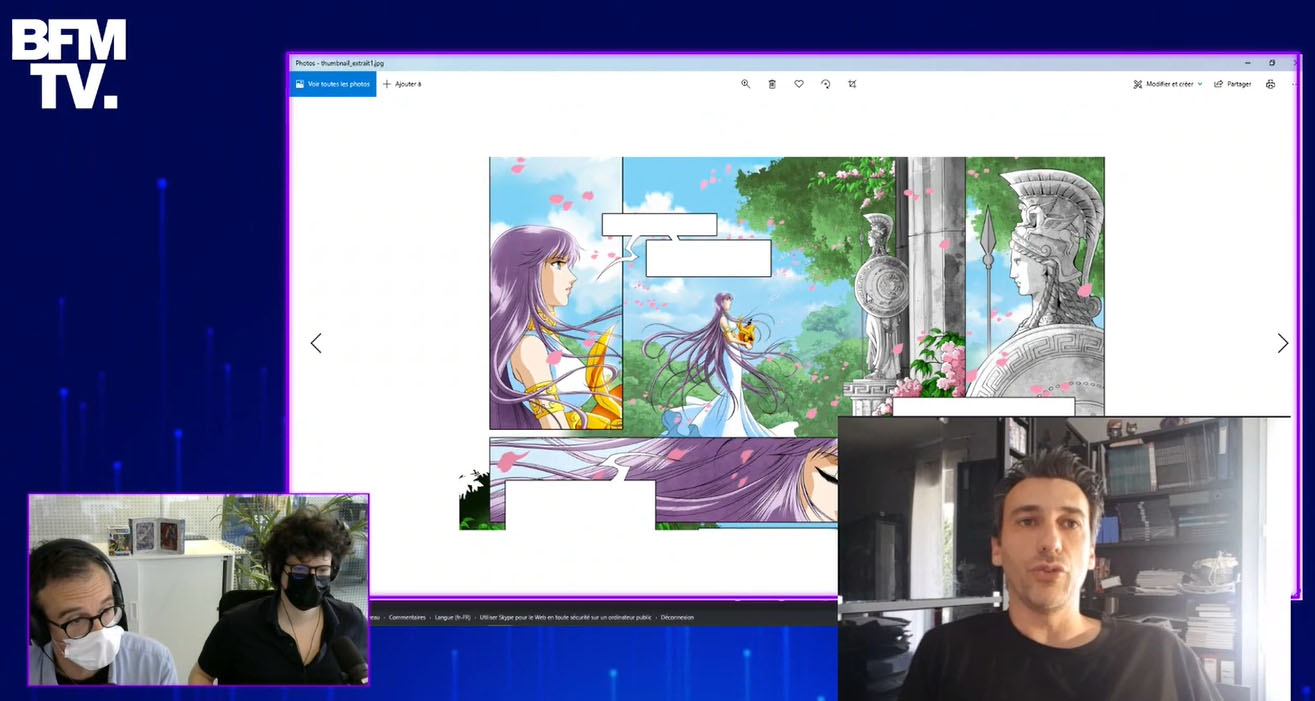Expand the 'Modifier et créer' dropdown
Screen dimensions: 1315x701
(x=1168, y=84)
